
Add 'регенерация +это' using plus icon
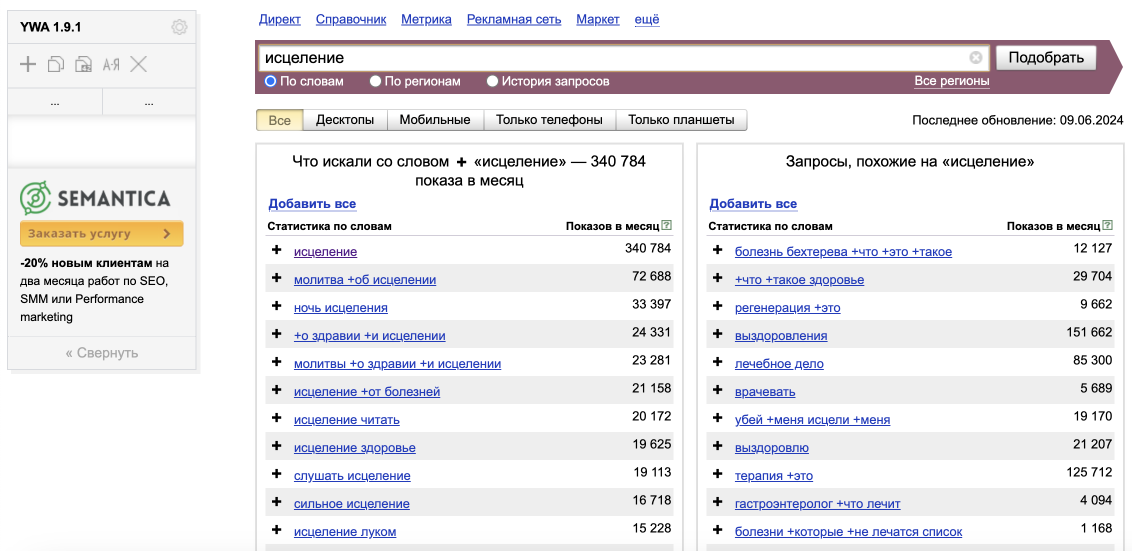pyautogui.click(x=717, y=307)
